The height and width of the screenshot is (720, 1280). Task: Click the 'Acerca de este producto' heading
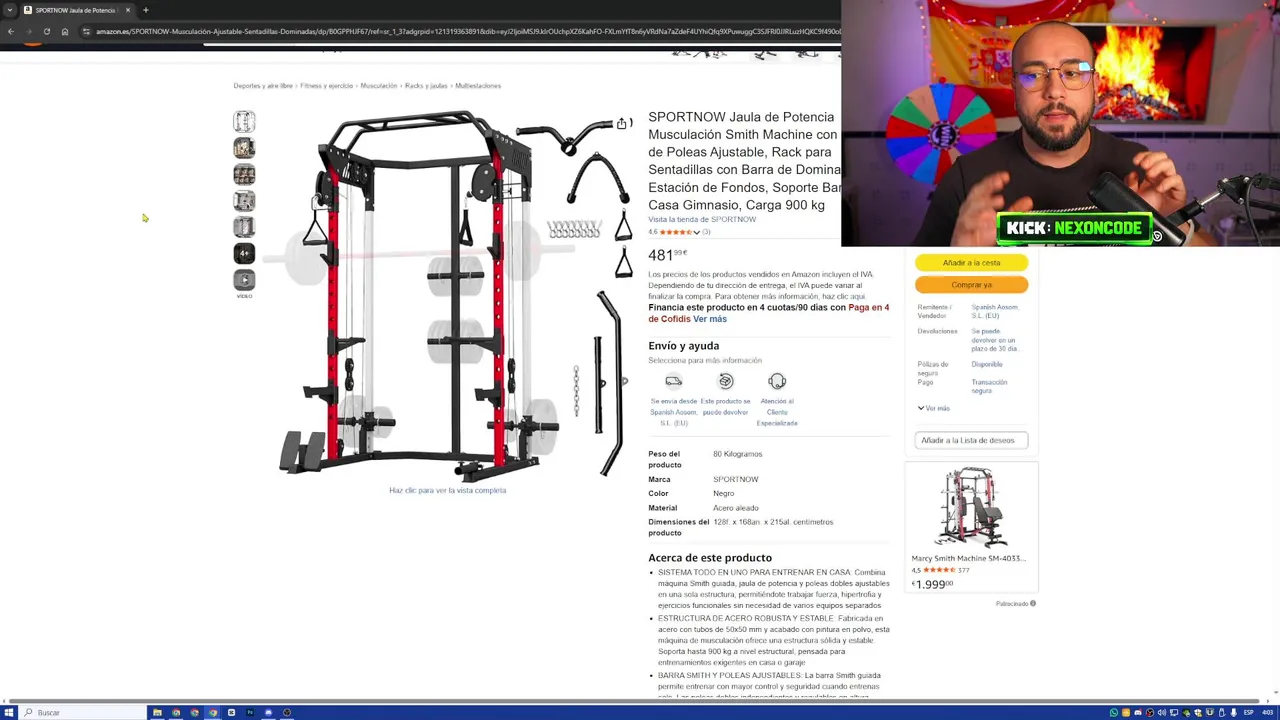[x=710, y=558]
